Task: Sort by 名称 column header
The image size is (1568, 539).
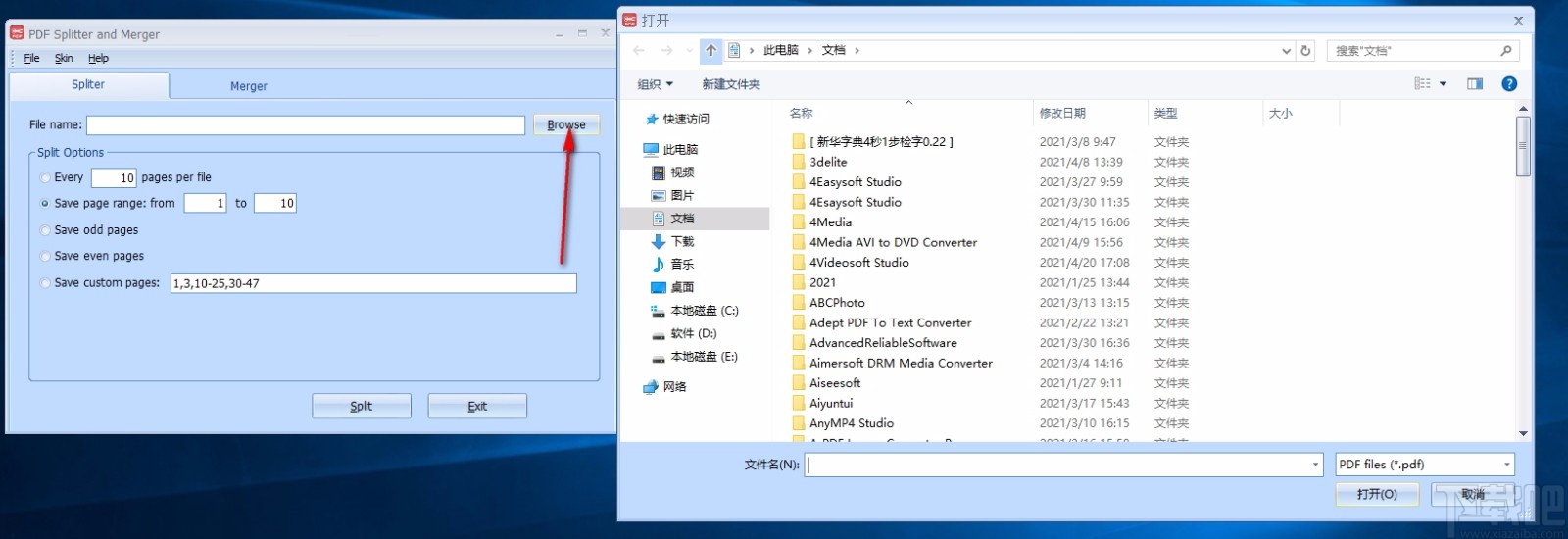Action: click(x=801, y=114)
